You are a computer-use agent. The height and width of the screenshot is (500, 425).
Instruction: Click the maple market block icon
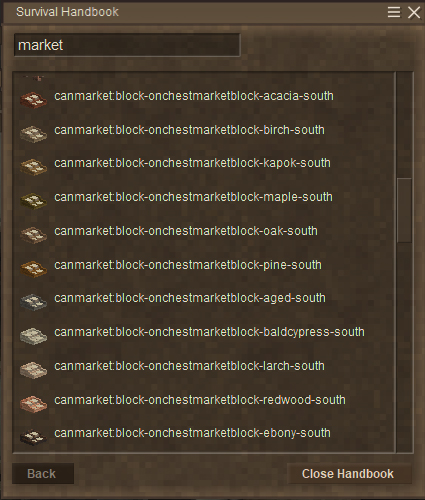(x=33, y=201)
